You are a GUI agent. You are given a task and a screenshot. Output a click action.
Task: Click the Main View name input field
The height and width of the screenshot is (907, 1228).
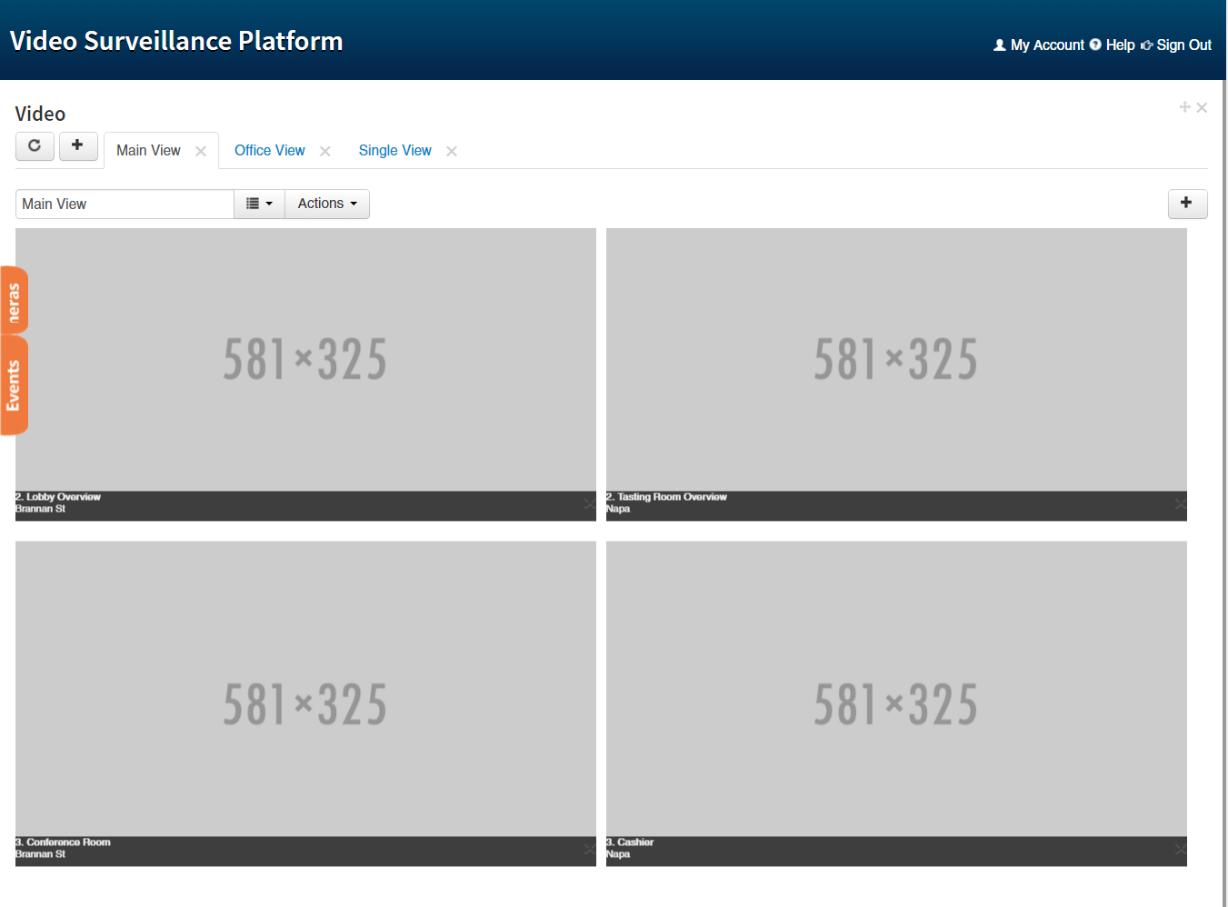tap(124, 203)
